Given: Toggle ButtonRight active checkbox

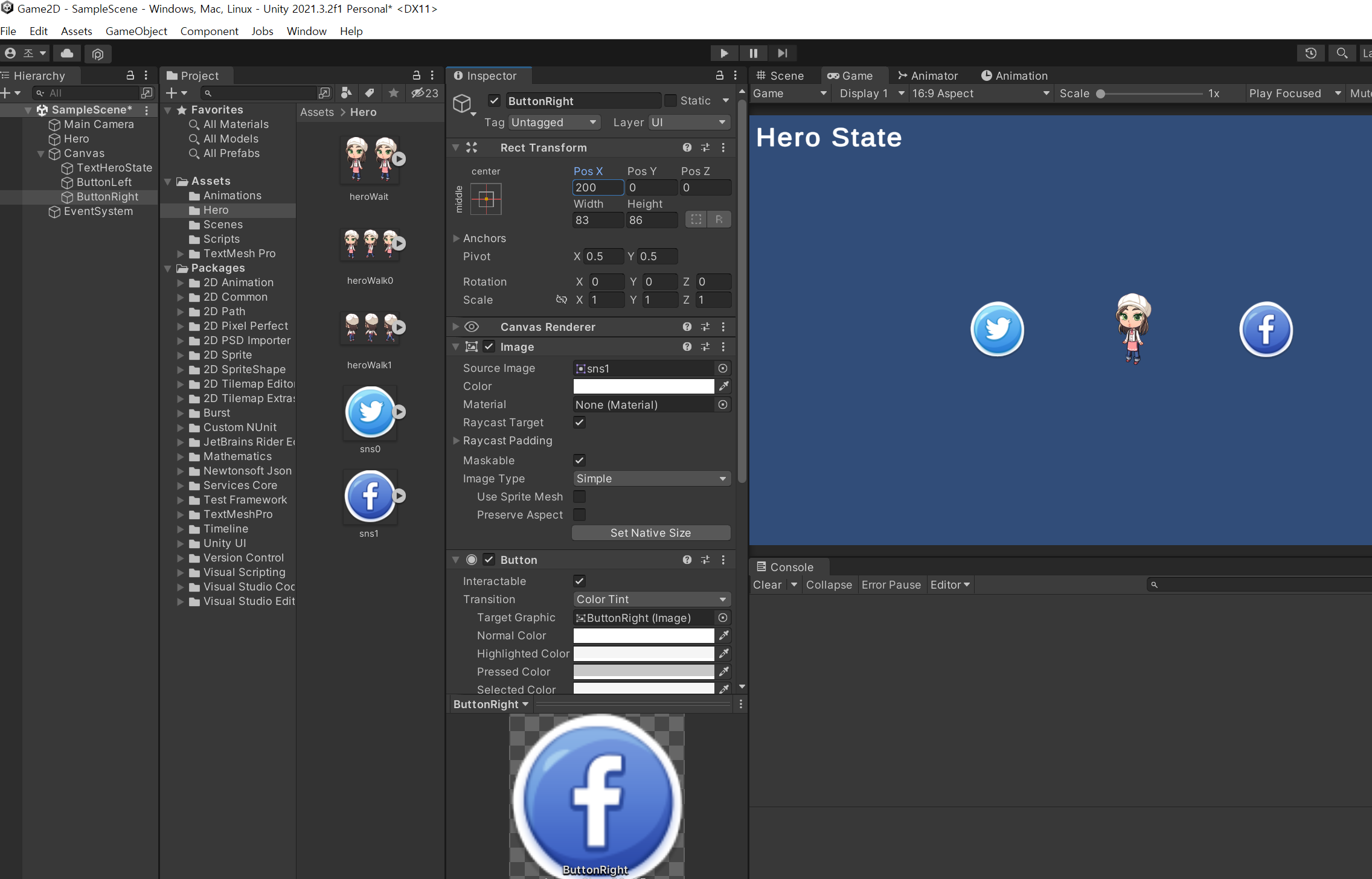Looking at the screenshot, I should point(495,100).
